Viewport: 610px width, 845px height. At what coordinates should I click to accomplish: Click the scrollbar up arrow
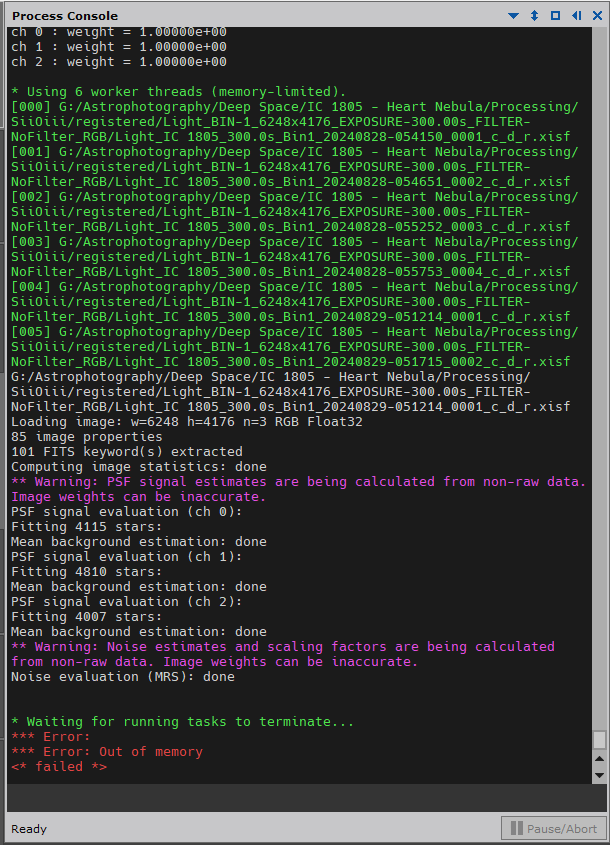coord(599,759)
